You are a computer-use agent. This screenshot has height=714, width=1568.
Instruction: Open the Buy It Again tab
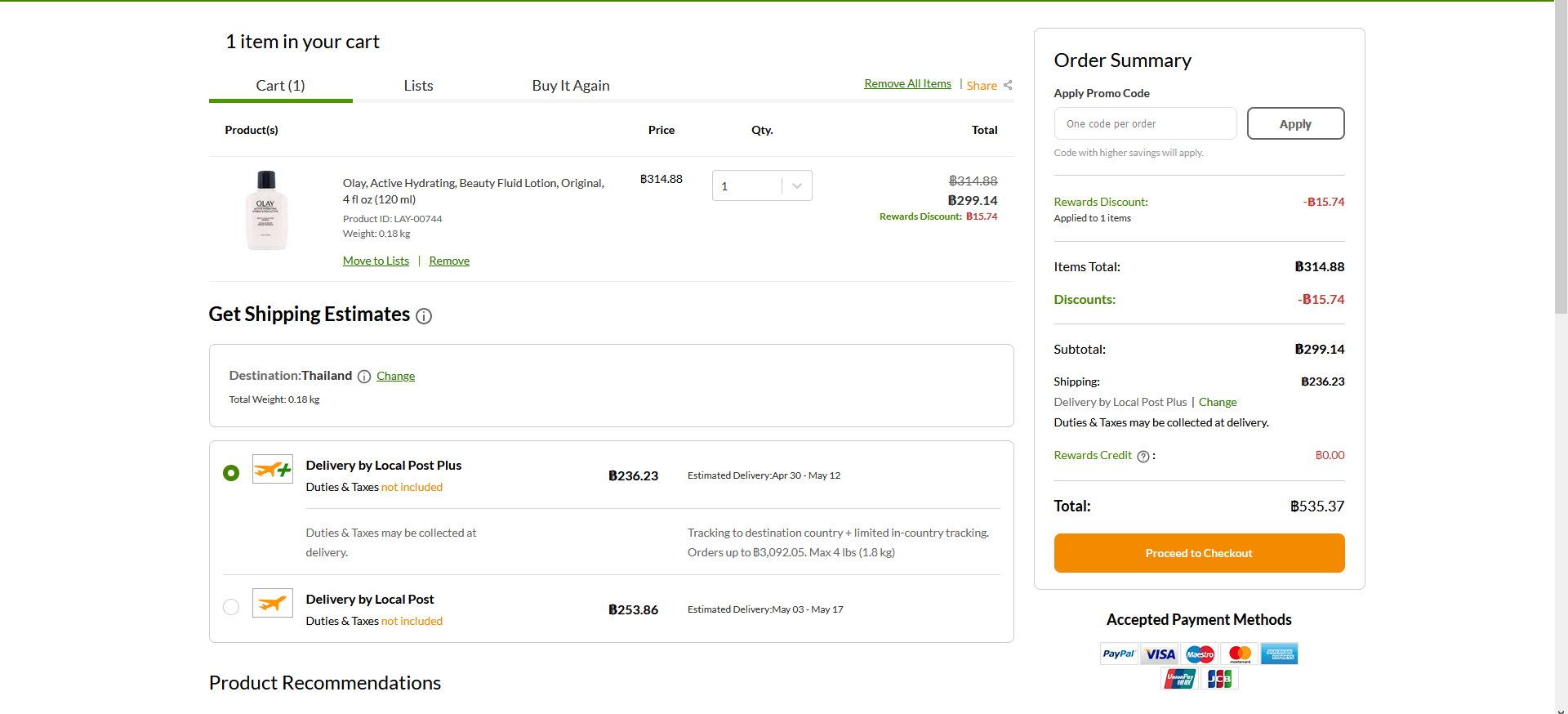tap(571, 86)
